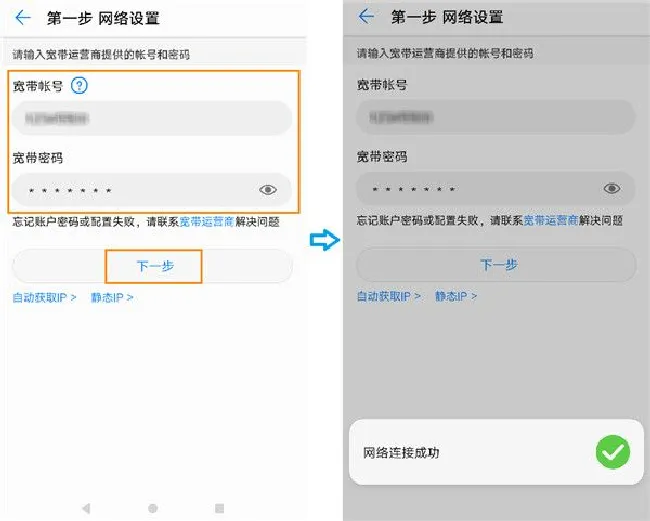Image resolution: width=650 pixels, height=521 pixels.
Task: Click the 网络连接成功 message text
Action: [401, 453]
